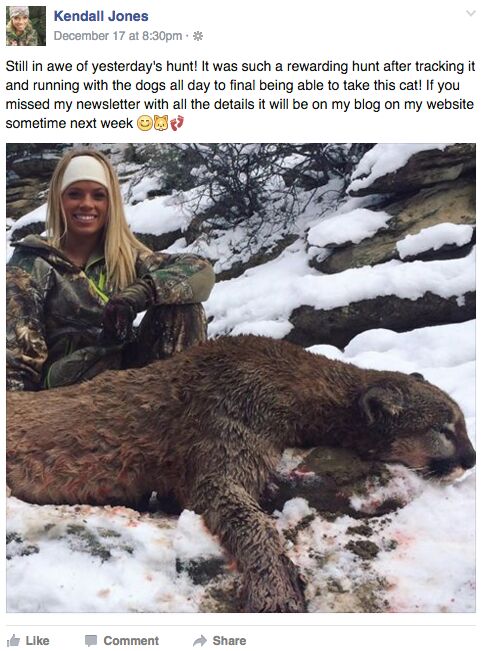Image resolution: width=482 pixels, height=651 pixels.
Task: Click the Like text label
Action: pyautogui.click(x=37, y=641)
